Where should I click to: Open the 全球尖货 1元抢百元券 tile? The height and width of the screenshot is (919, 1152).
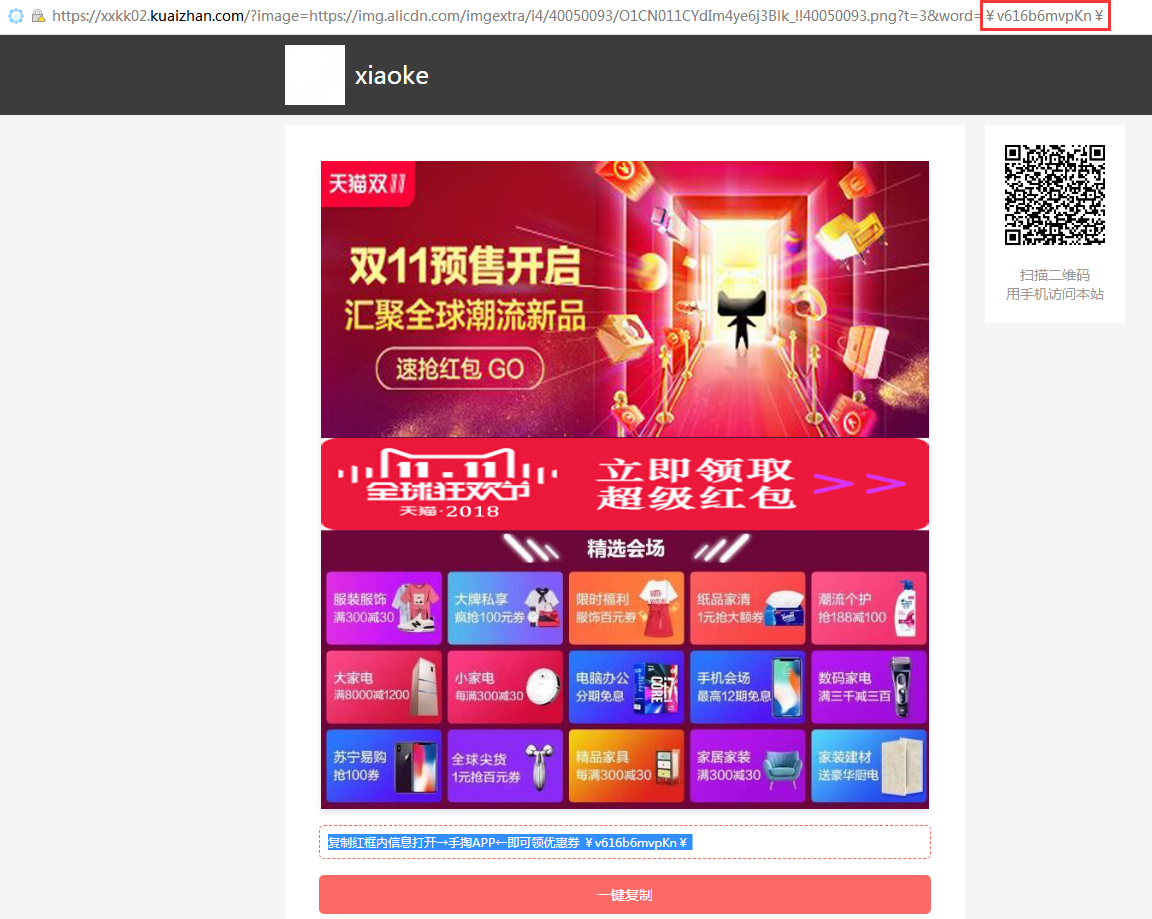[505, 765]
